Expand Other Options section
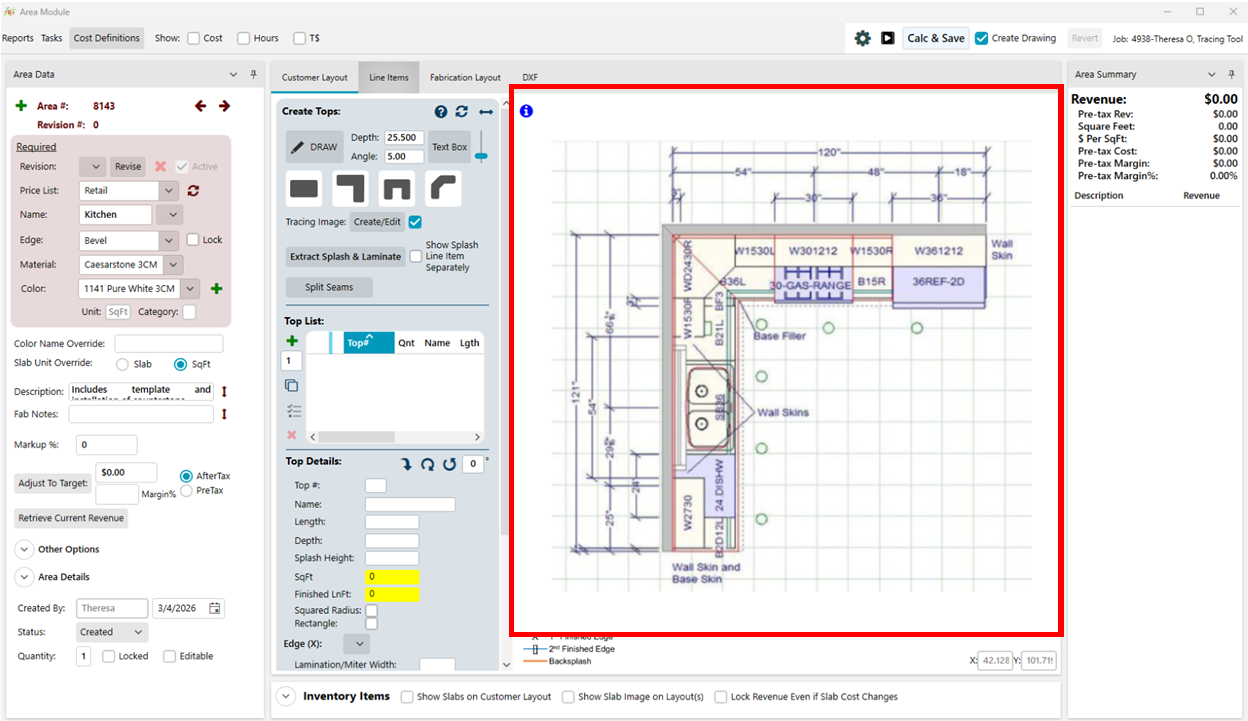The image size is (1248, 721). click(23, 549)
